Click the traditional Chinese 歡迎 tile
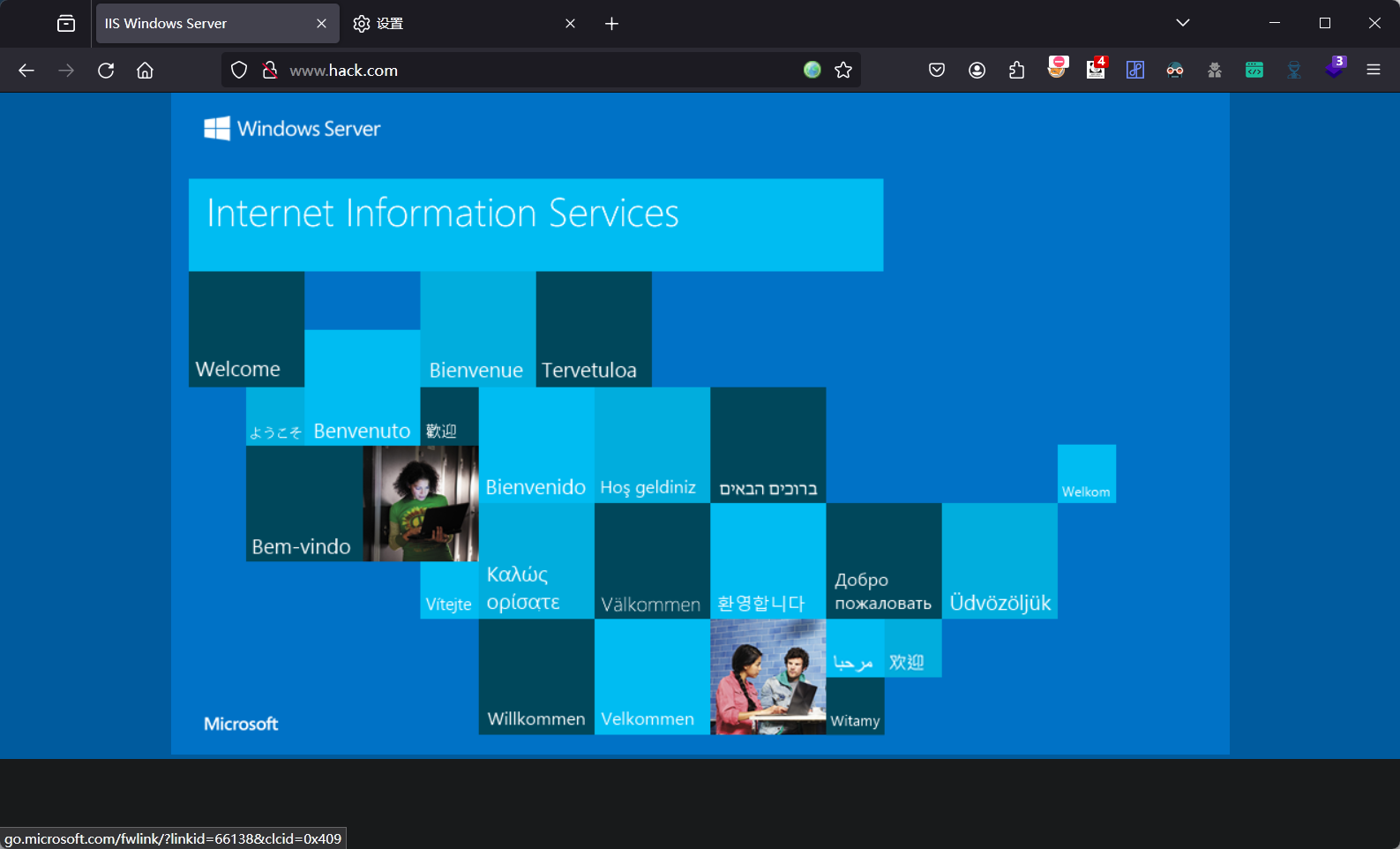The image size is (1400, 849). (449, 417)
